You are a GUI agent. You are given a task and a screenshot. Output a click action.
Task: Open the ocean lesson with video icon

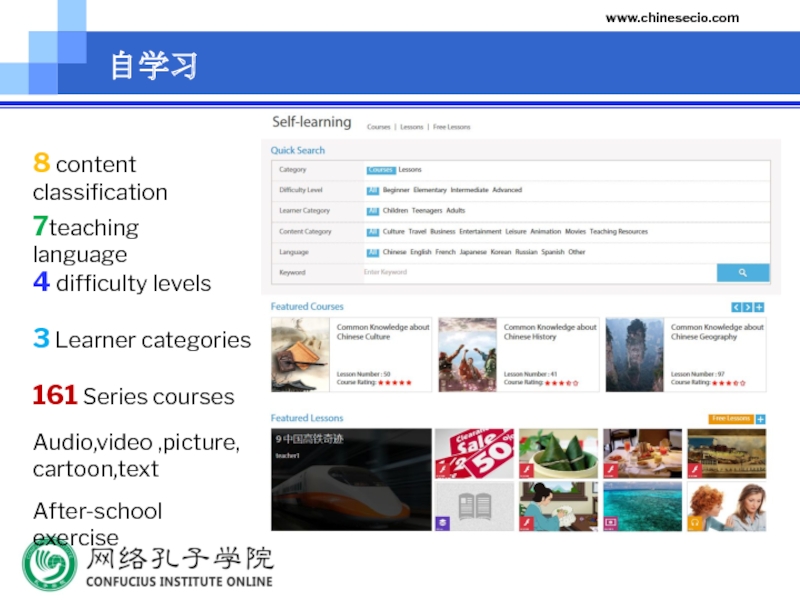[642, 507]
